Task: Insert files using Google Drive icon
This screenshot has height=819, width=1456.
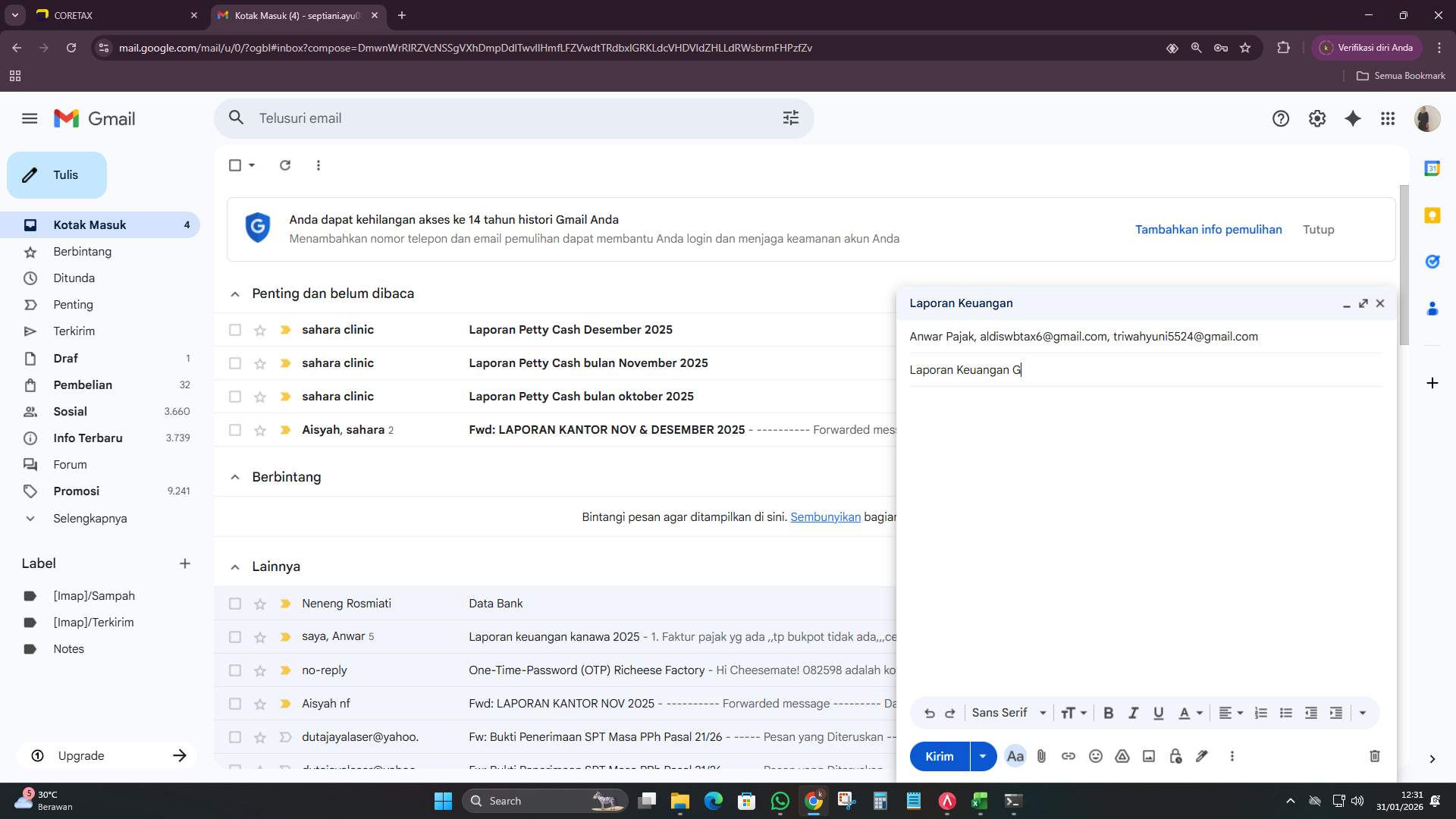Action: point(1122,756)
